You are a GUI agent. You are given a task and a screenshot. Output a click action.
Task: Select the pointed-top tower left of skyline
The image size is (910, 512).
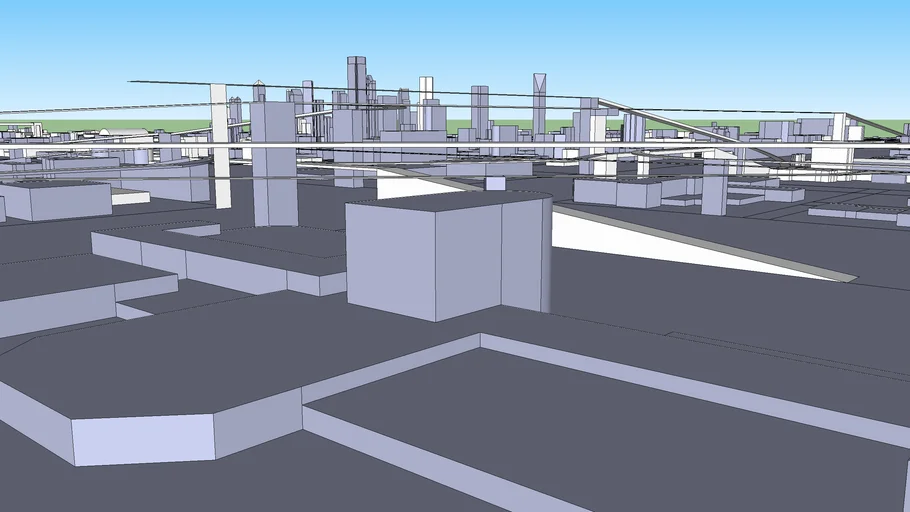point(259,91)
